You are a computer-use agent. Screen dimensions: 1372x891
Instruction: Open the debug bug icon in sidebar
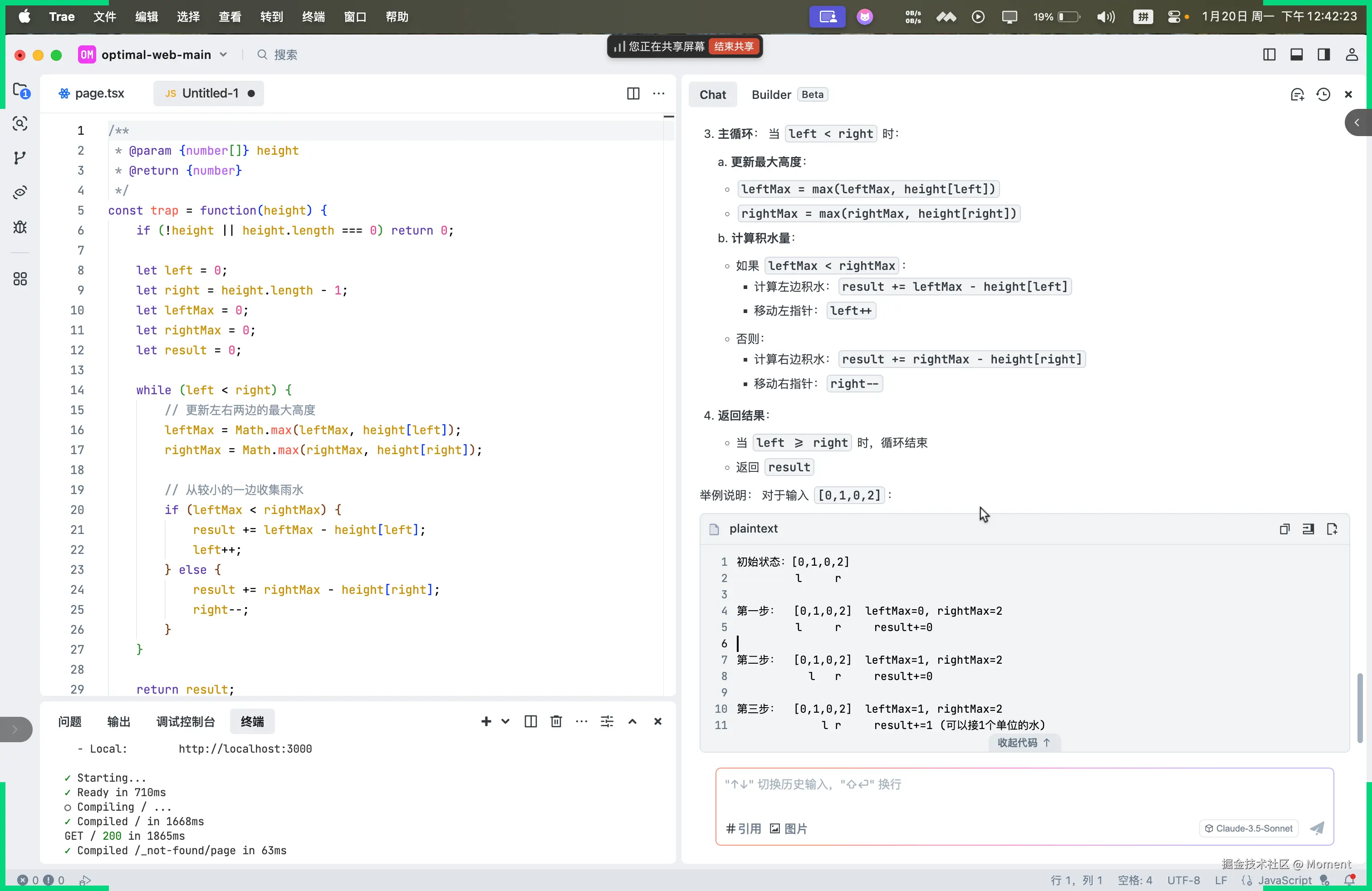[20, 227]
